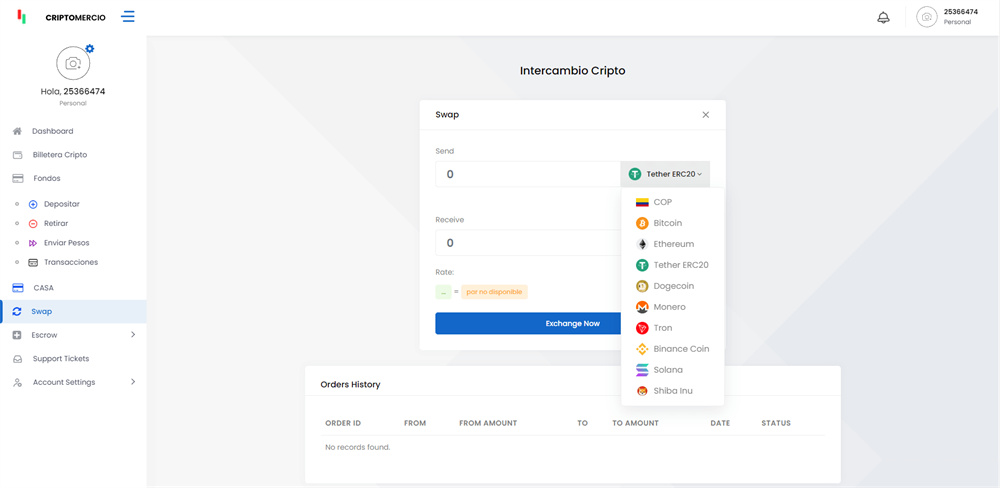Choose Solana from the list
The height and width of the screenshot is (488, 1000).
click(x=668, y=370)
